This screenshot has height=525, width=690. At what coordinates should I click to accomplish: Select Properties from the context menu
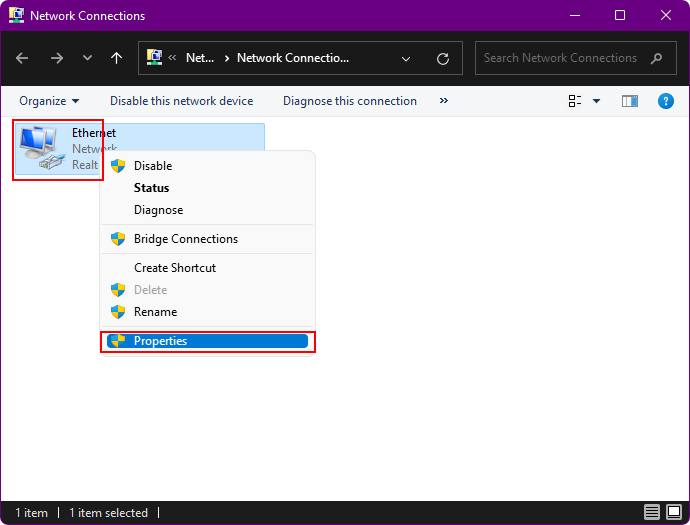pos(160,341)
